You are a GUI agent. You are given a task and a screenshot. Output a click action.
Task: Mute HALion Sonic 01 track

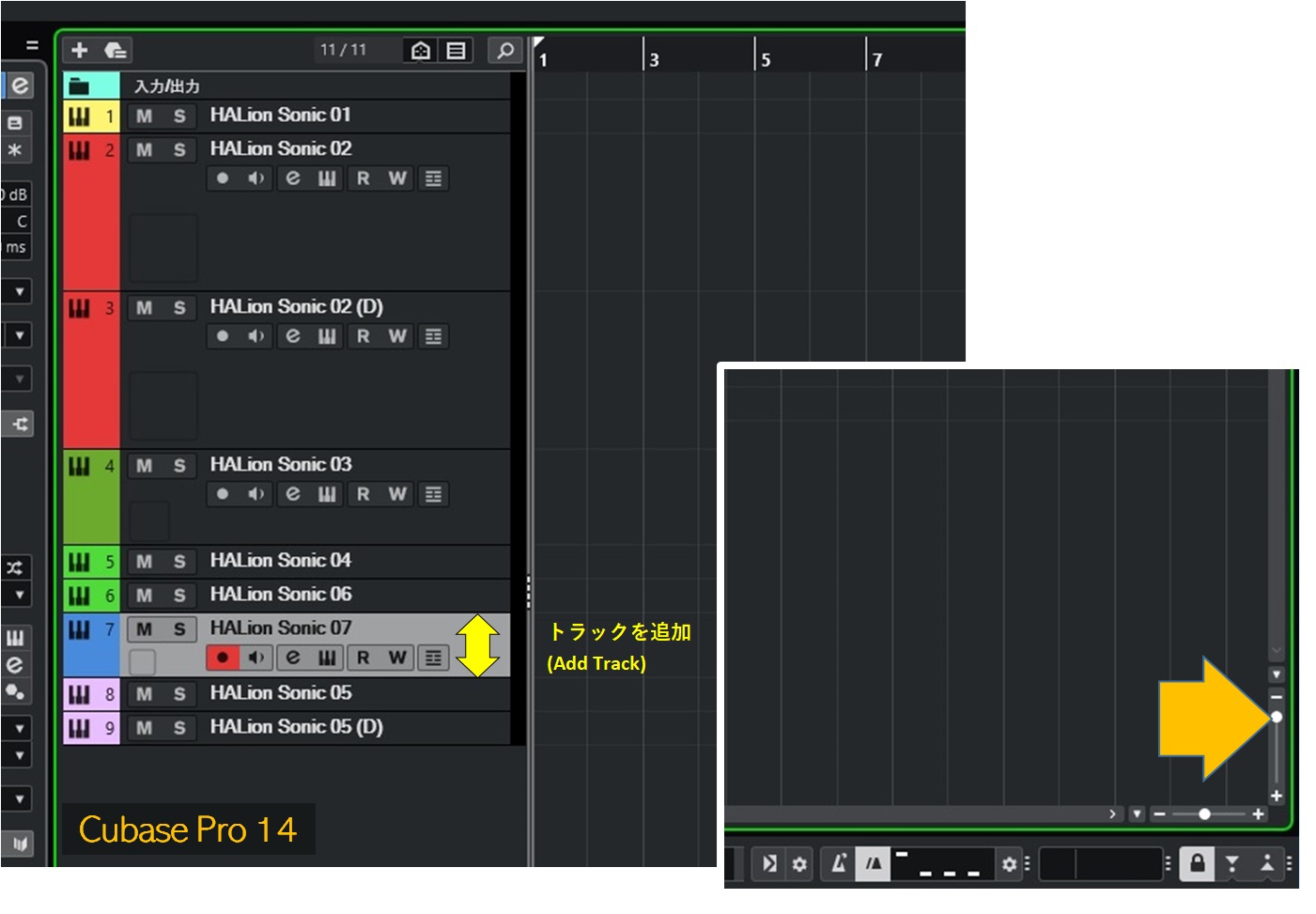point(144,116)
